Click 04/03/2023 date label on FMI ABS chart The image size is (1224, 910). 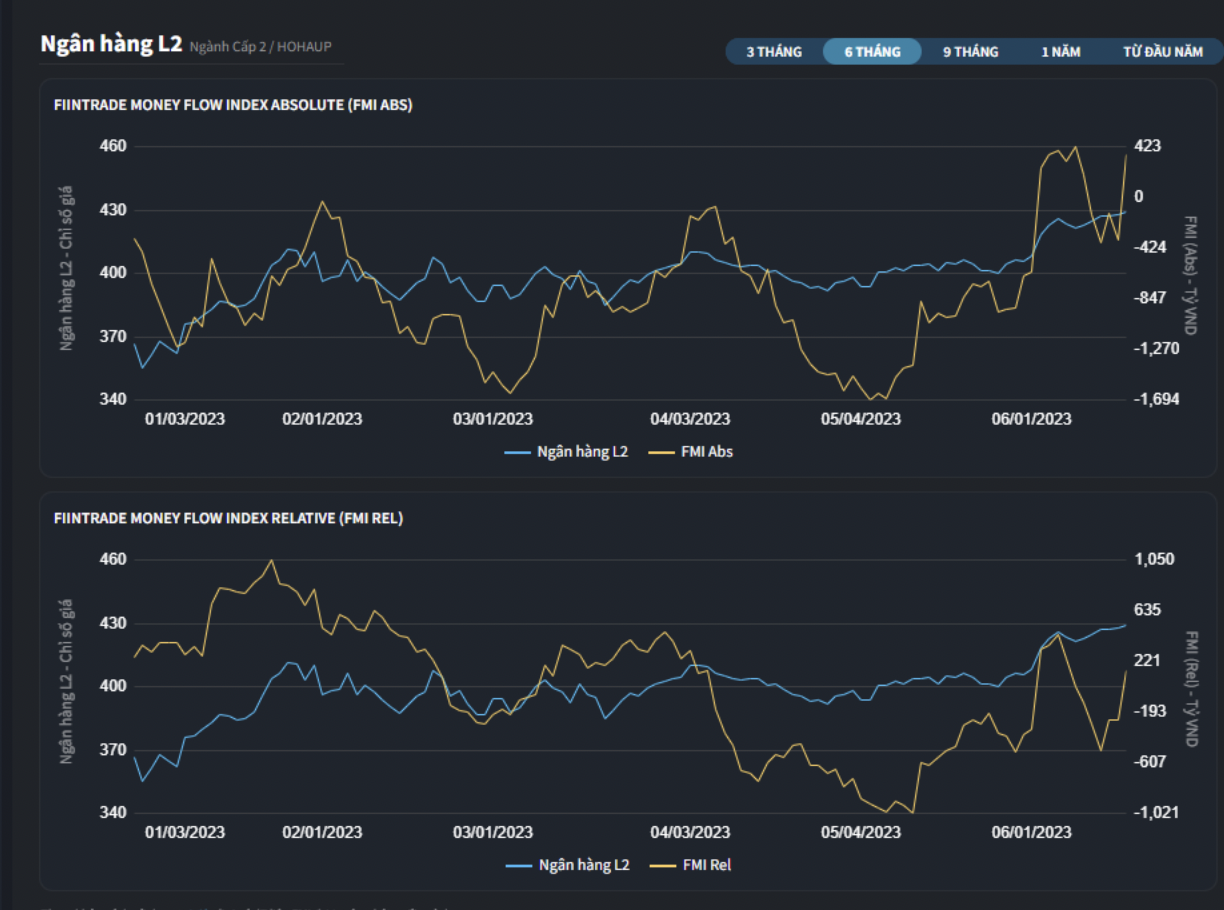pyautogui.click(x=690, y=419)
